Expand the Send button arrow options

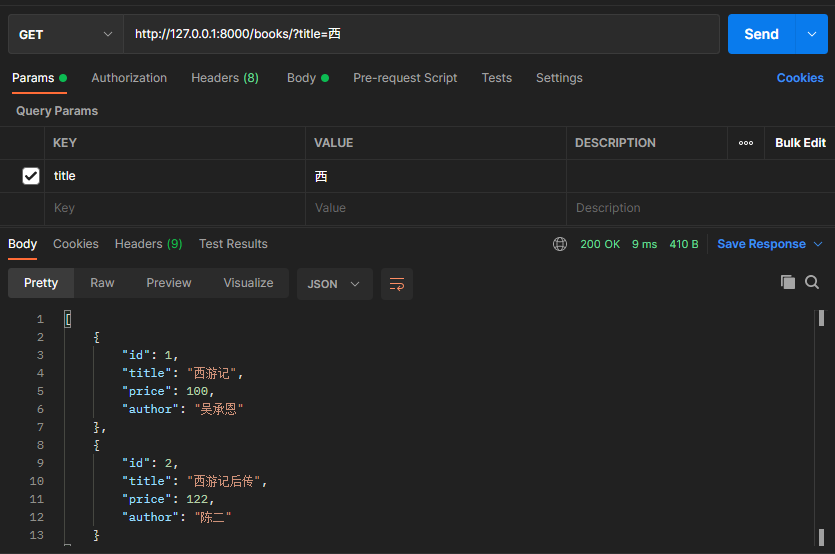click(x=811, y=34)
